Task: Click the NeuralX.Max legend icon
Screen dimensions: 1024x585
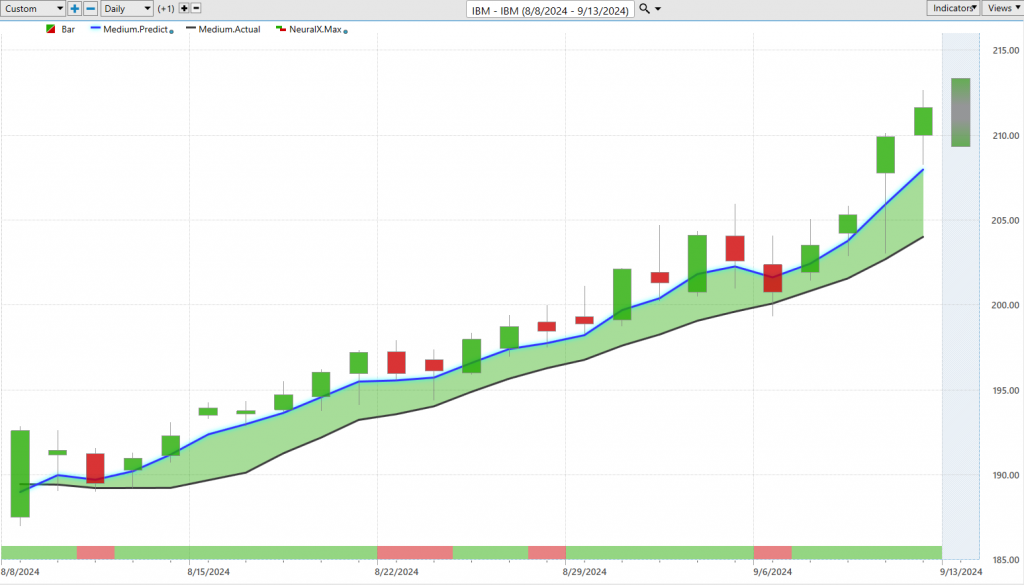Action: point(281,29)
